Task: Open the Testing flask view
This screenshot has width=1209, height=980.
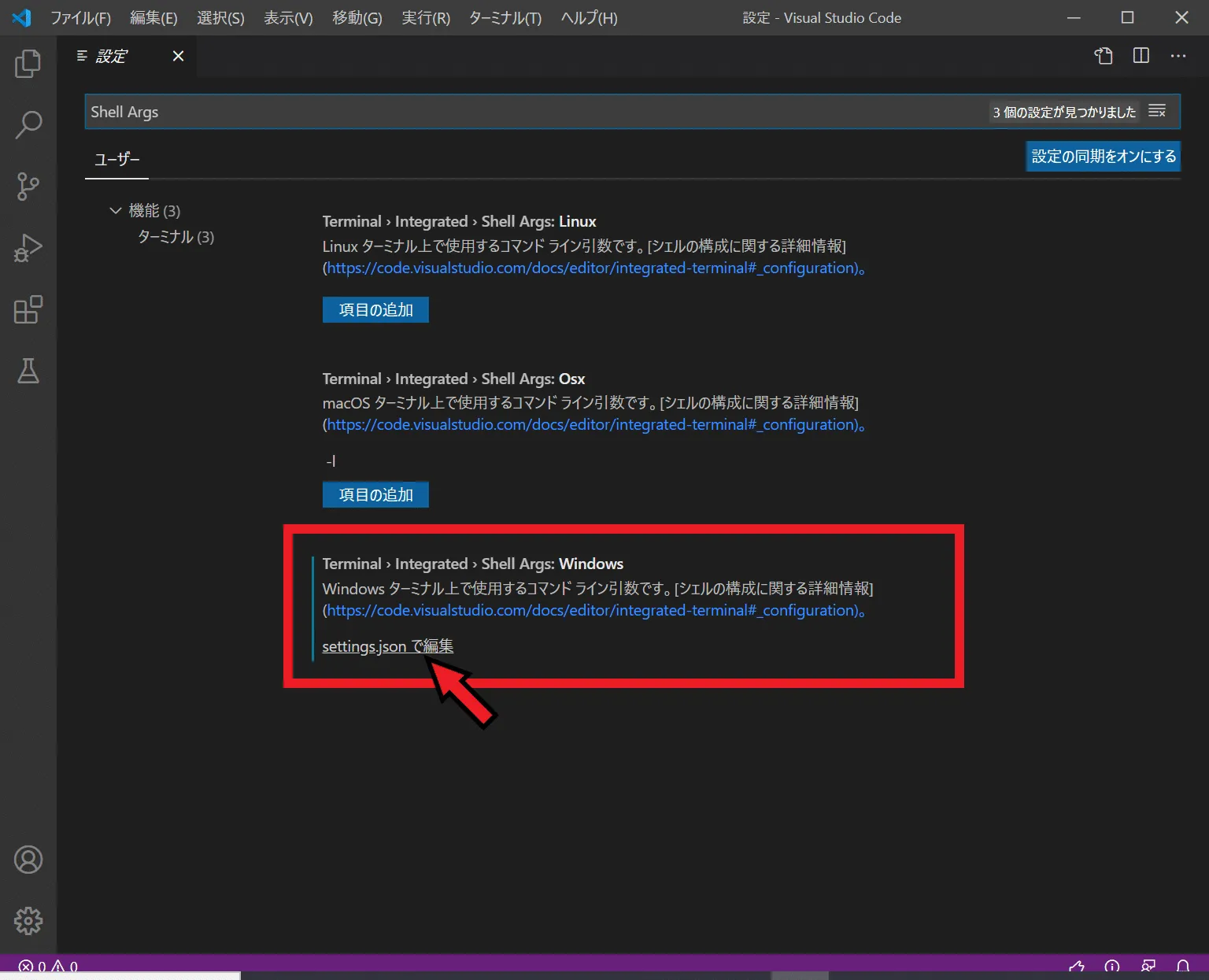Action: point(28,371)
